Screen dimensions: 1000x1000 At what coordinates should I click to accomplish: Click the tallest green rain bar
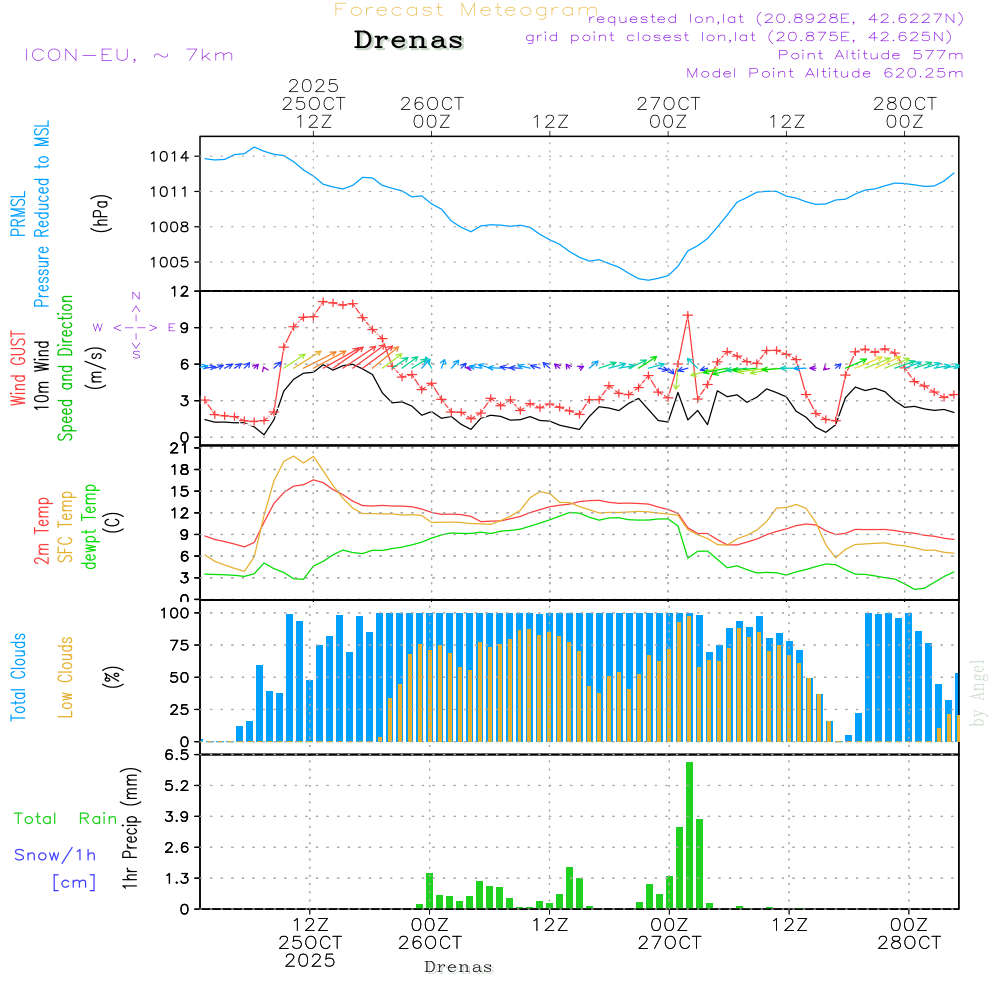pos(689,835)
